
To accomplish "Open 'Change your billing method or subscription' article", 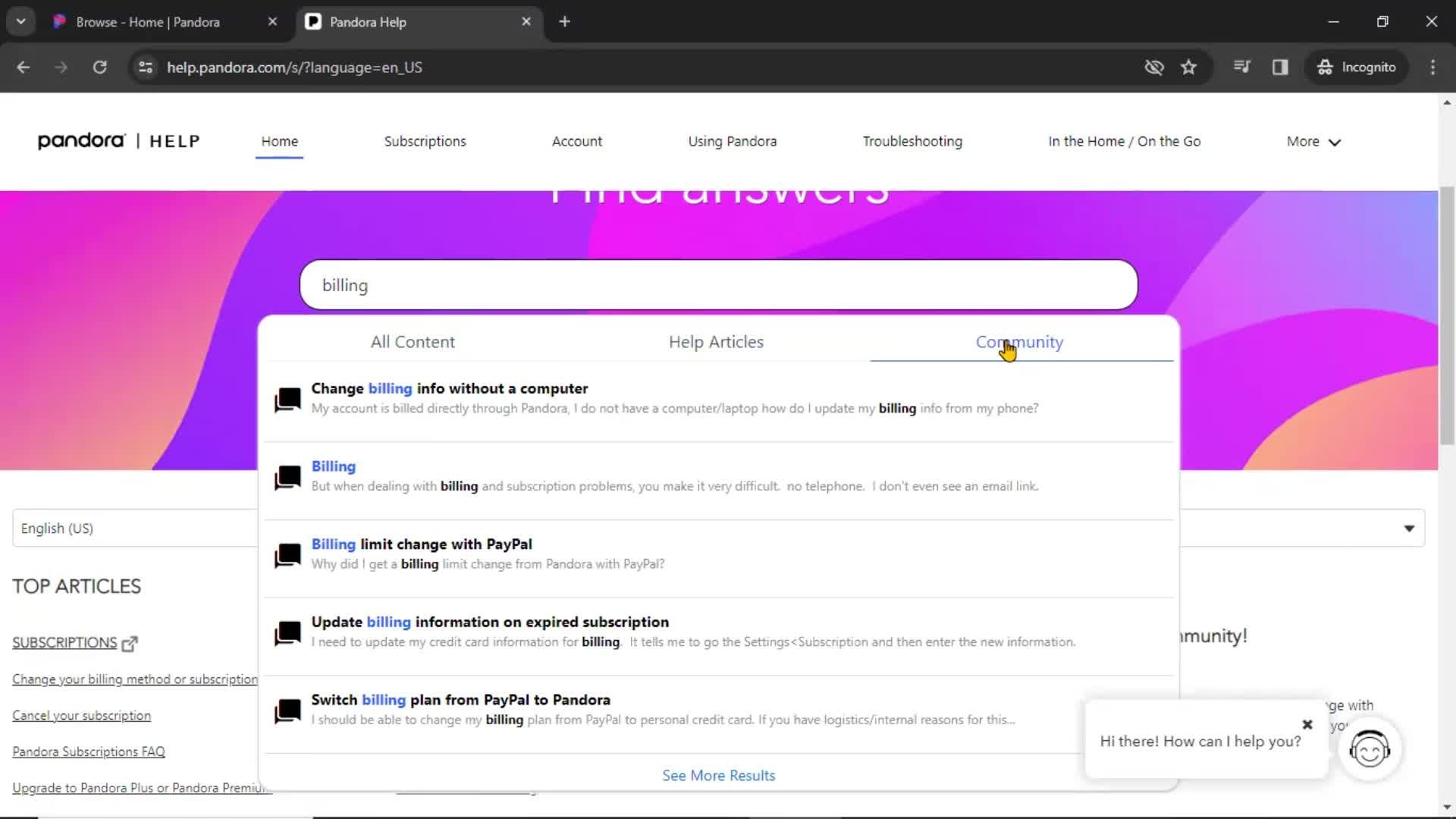I will (135, 679).
